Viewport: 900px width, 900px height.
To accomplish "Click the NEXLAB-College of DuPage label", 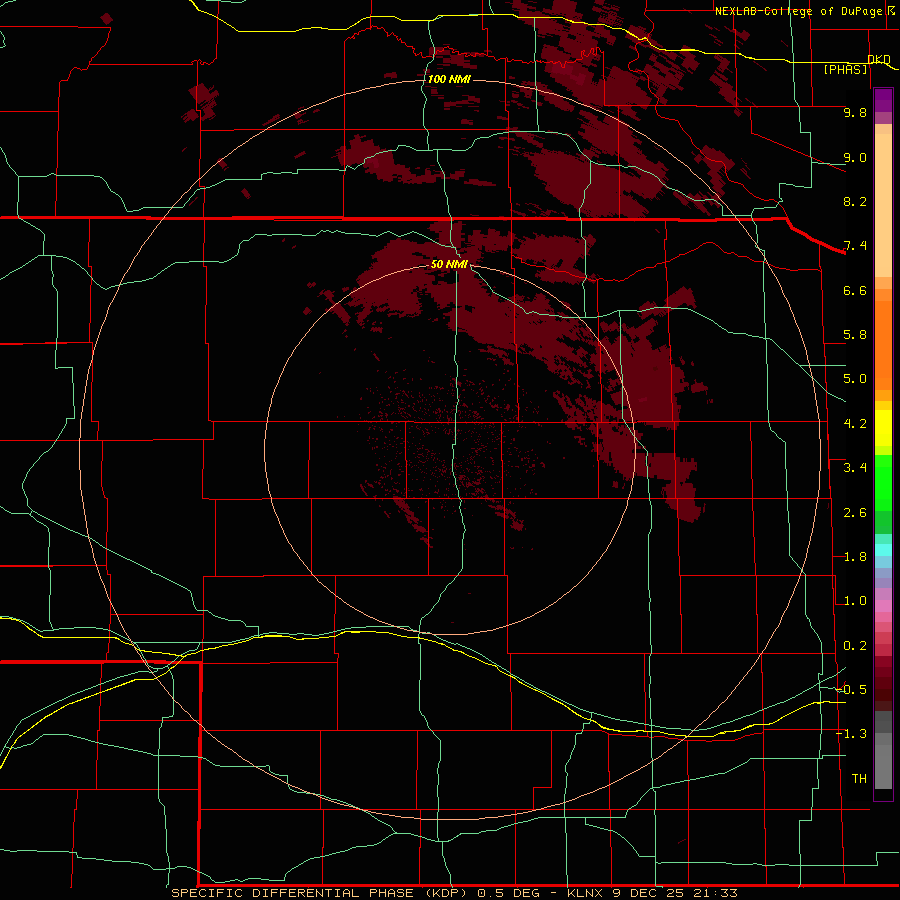I will [798, 11].
